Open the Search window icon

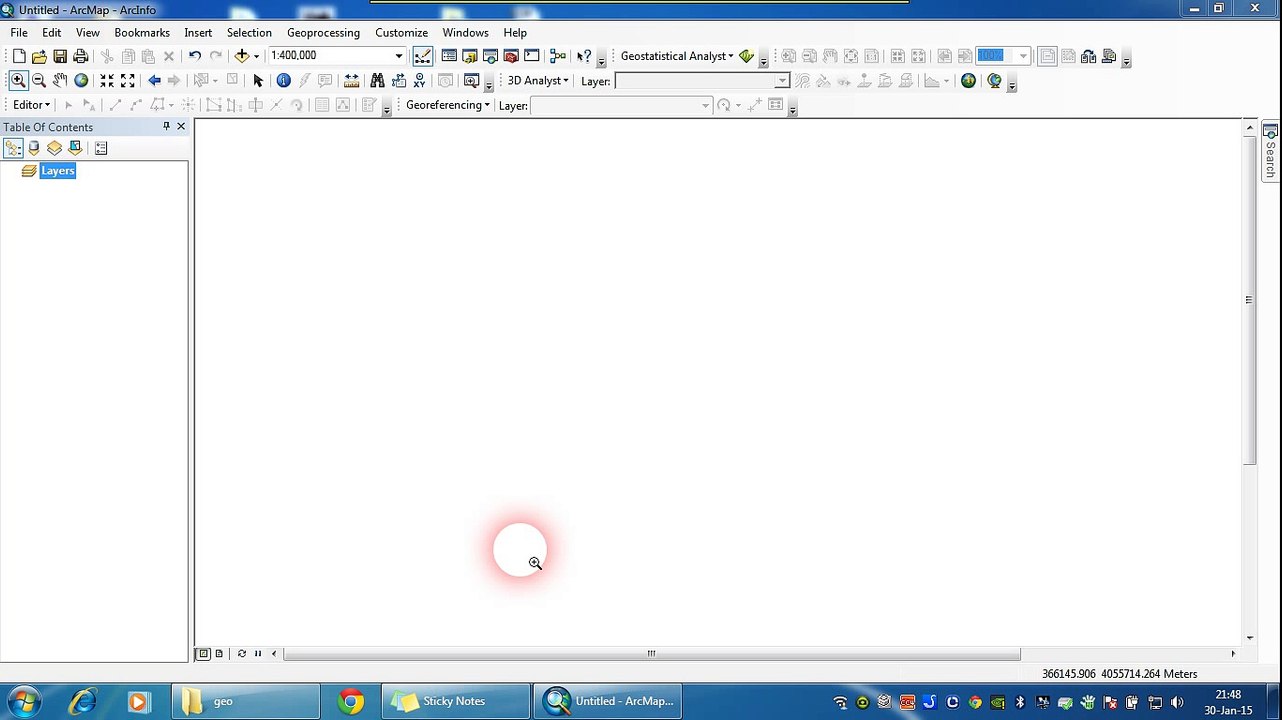click(x=490, y=56)
